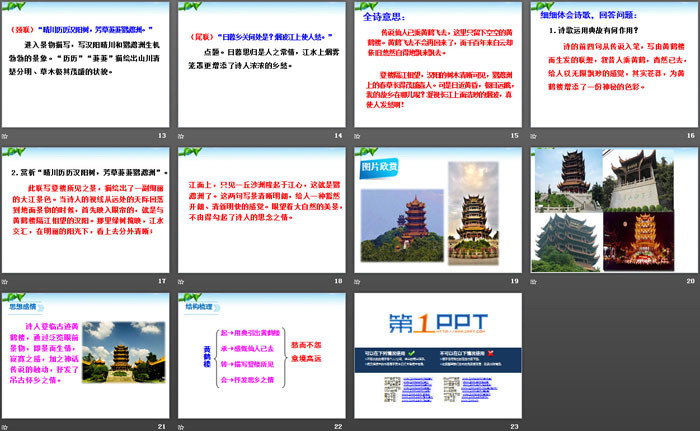700x431 pixels.
Task: Select slide 21 titled 思想感情
Action: coord(86,357)
